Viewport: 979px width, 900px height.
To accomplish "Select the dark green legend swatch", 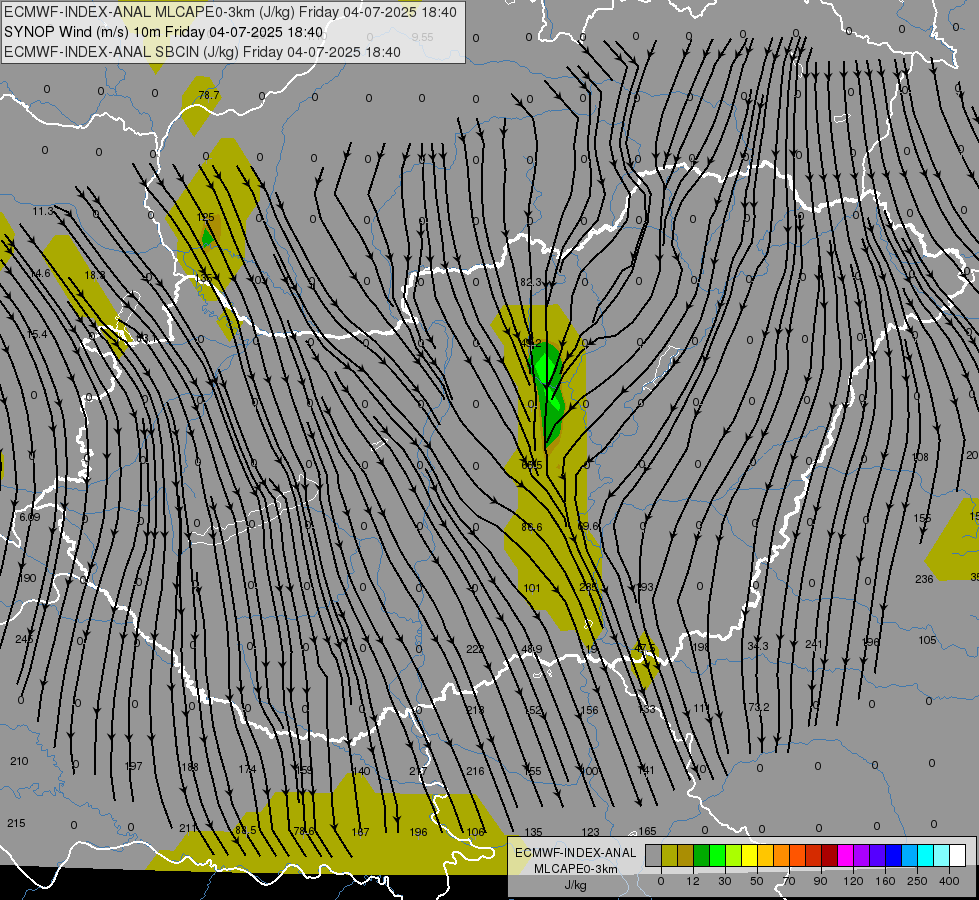I will pos(702,855).
